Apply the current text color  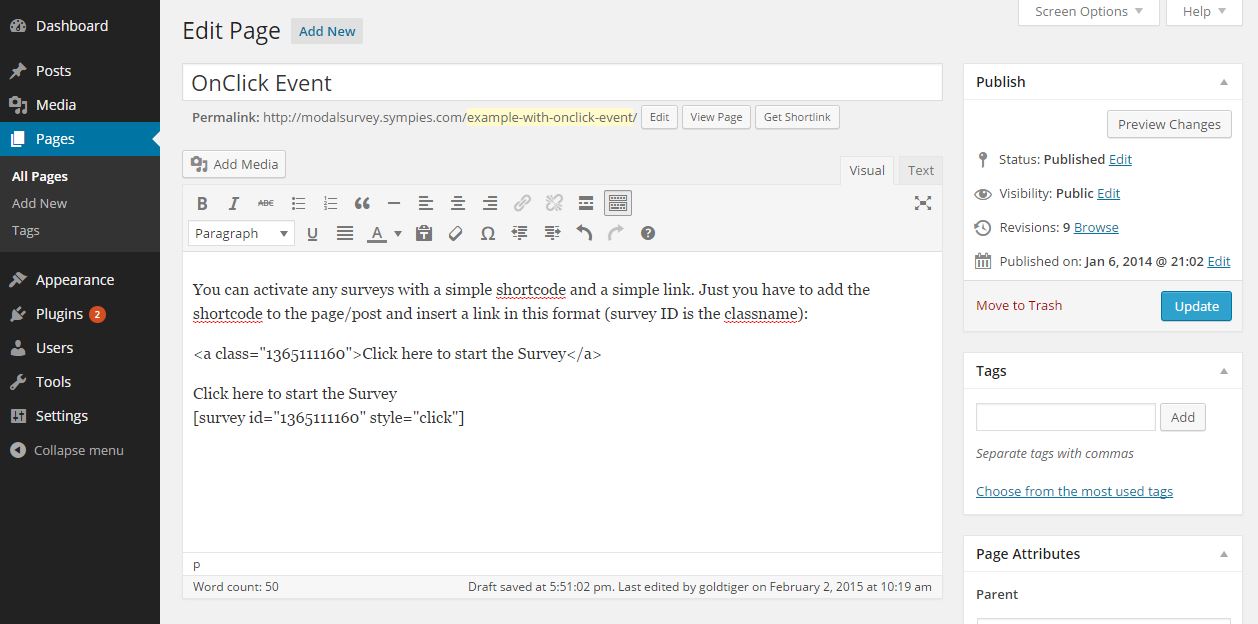[377, 233]
